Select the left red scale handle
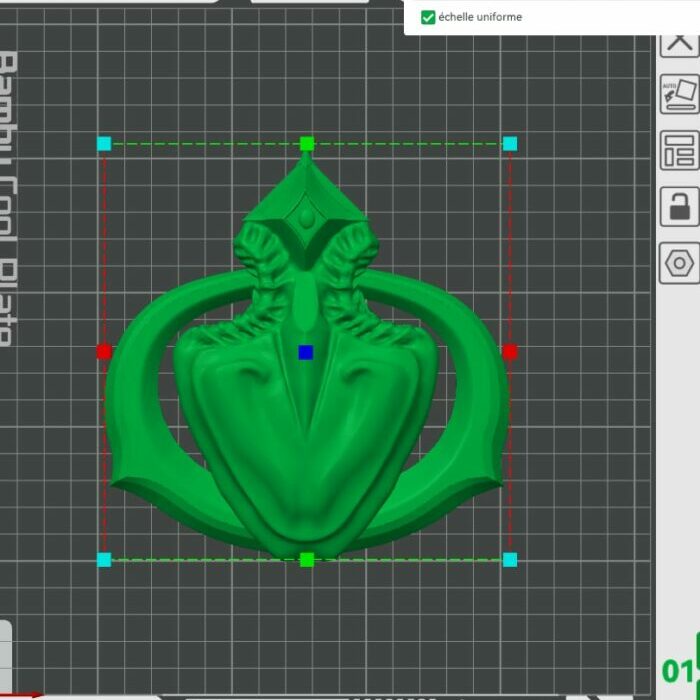 pyautogui.click(x=104, y=352)
